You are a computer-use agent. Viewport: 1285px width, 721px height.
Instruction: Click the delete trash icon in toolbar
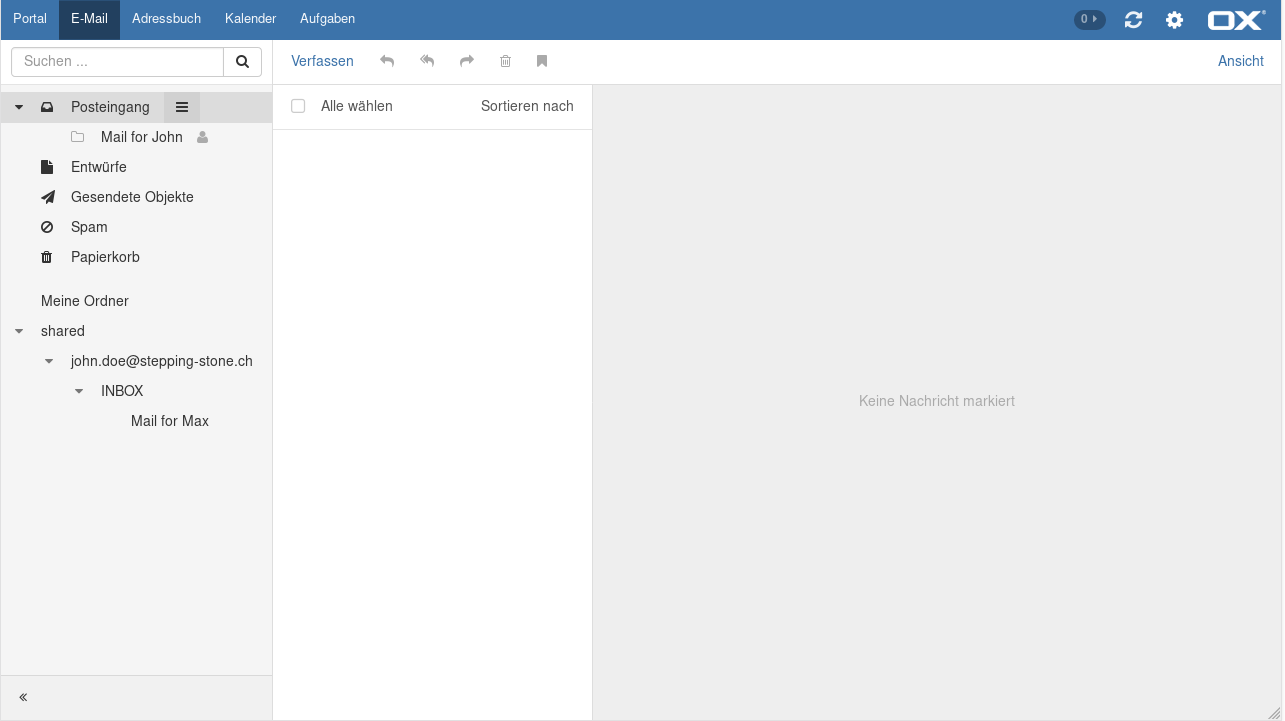point(505,61)
